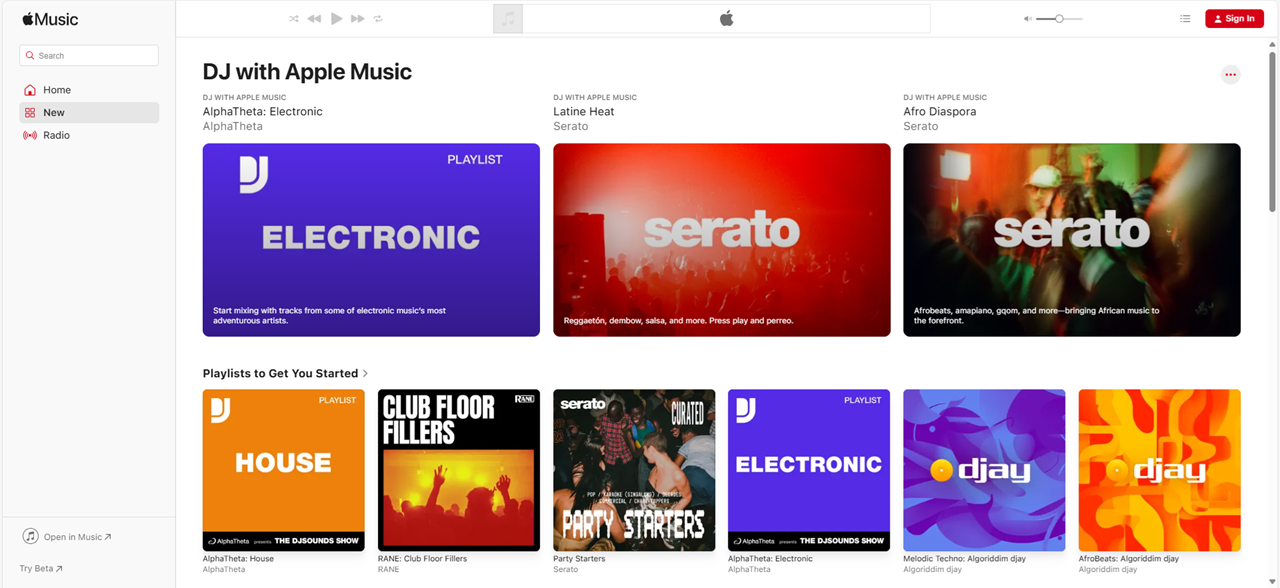Open small AlphaTheta: Electronic playlist cover
Screen dimensions: 1280x588
[x=809, y=470]
